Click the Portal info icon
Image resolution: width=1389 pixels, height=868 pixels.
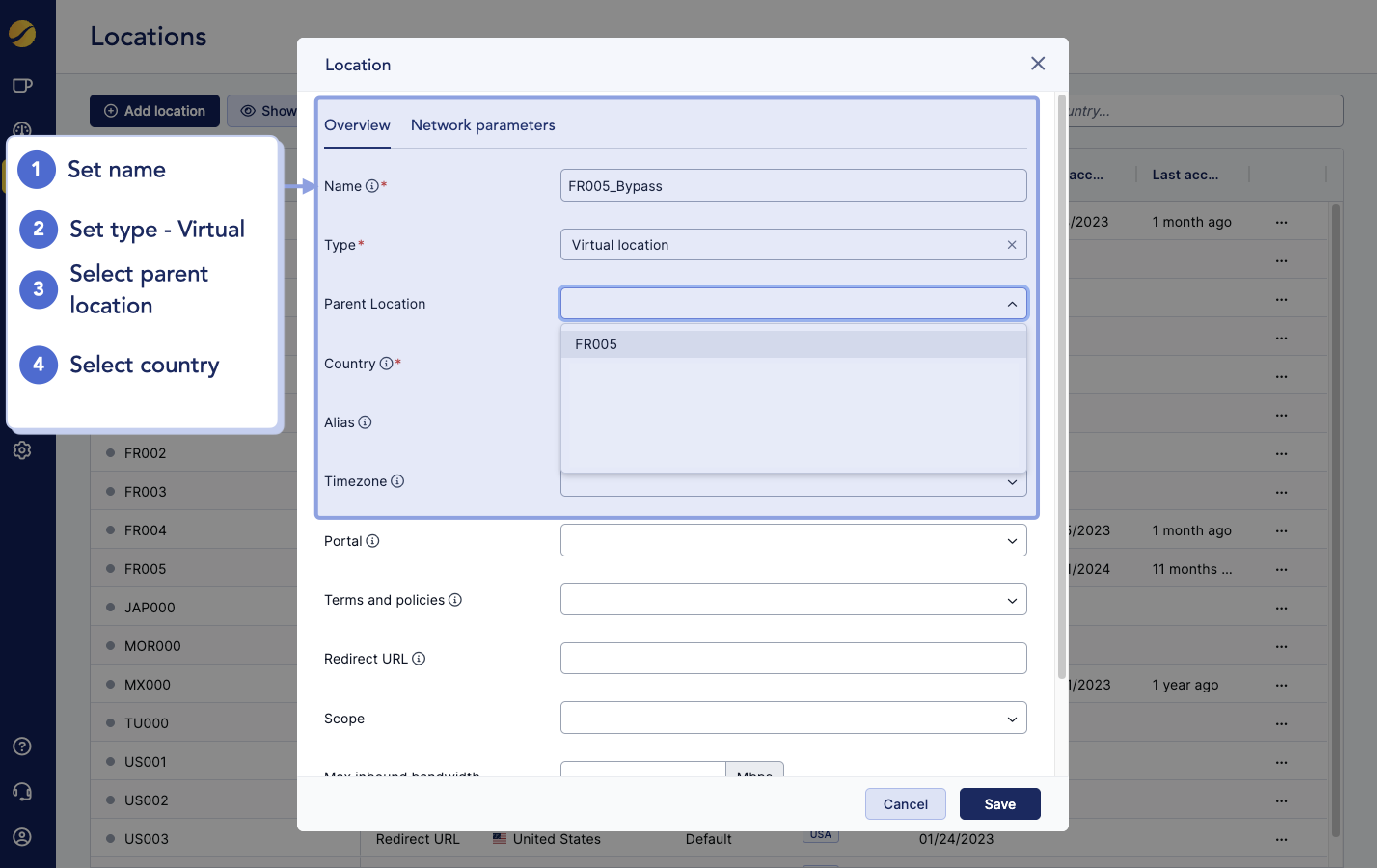coord(372,541)
